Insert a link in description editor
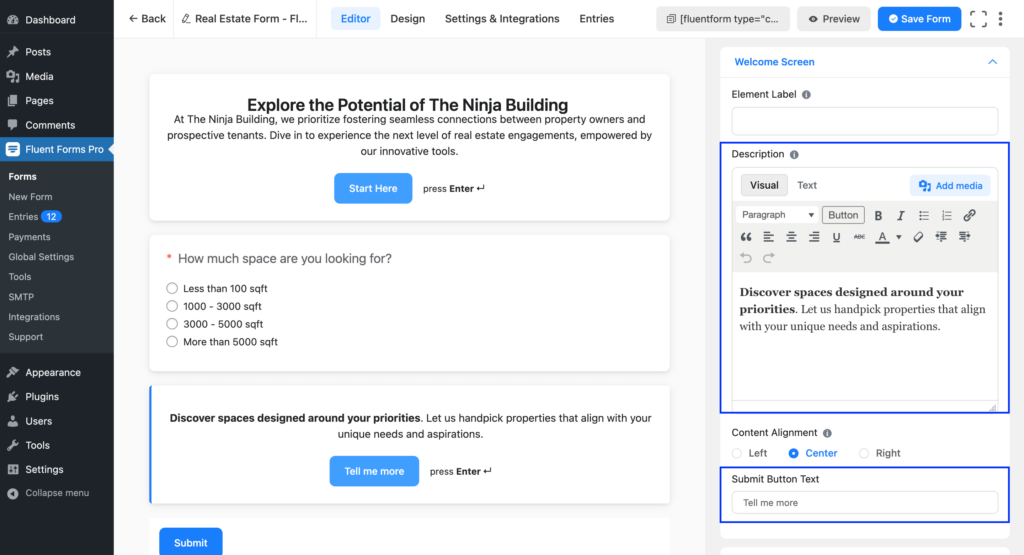 pos(969,215)
